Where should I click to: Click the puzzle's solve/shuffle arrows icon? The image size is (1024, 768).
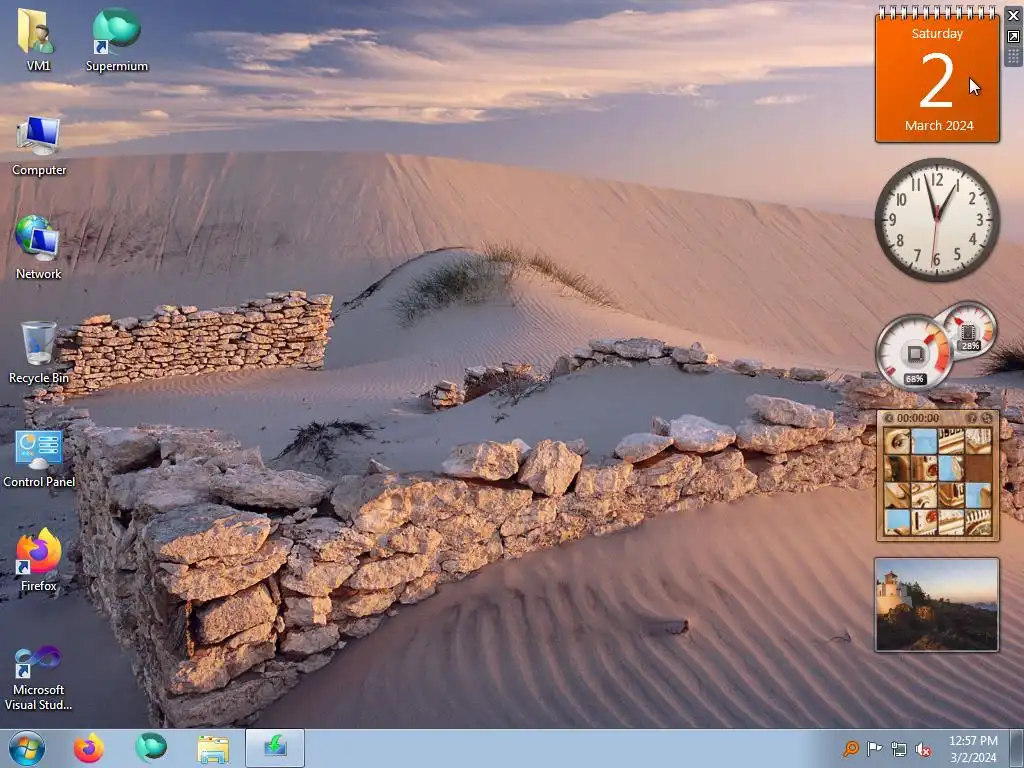point(986,418)
